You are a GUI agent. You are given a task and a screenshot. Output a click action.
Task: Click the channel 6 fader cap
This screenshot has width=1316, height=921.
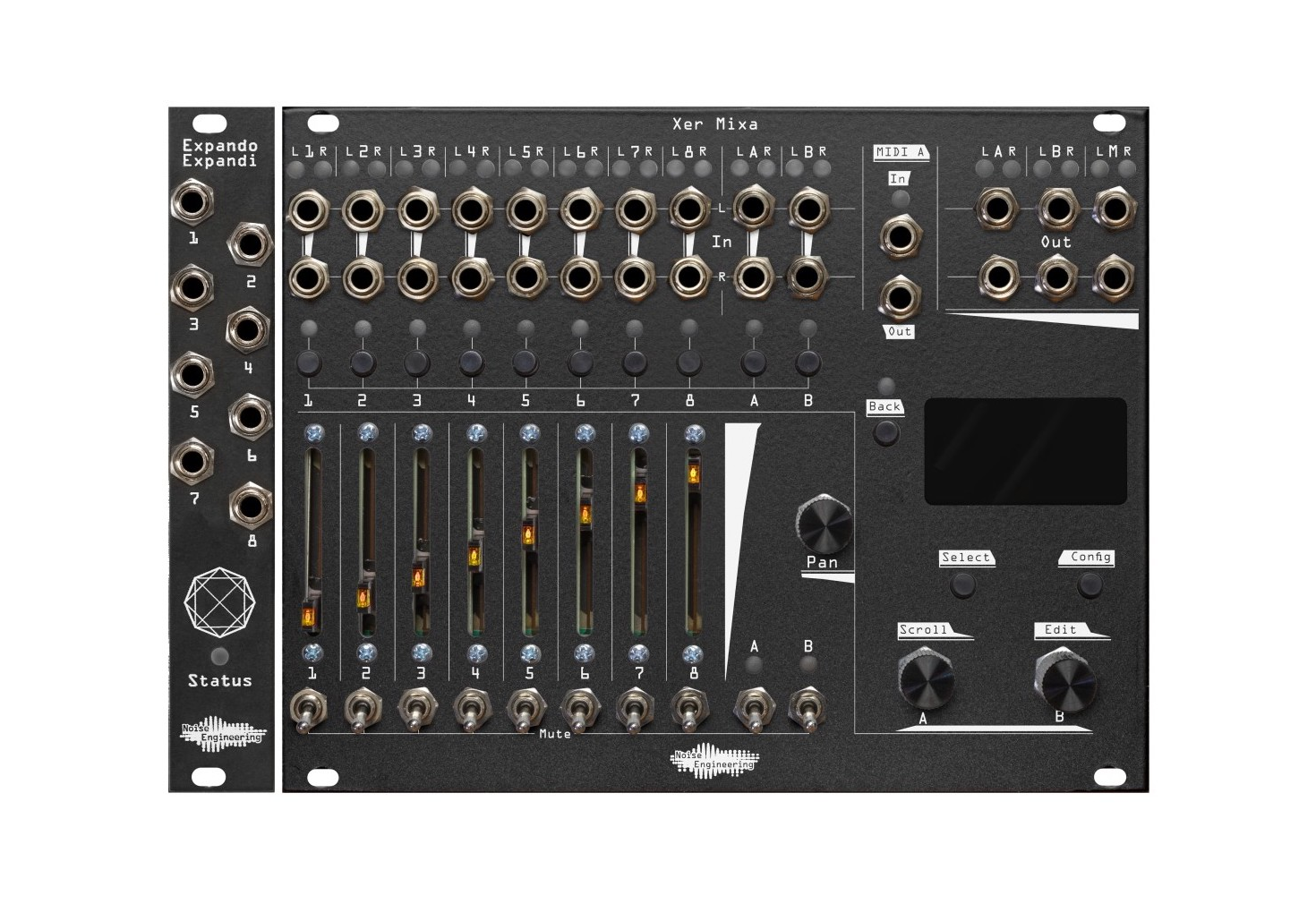coord(585,515)
